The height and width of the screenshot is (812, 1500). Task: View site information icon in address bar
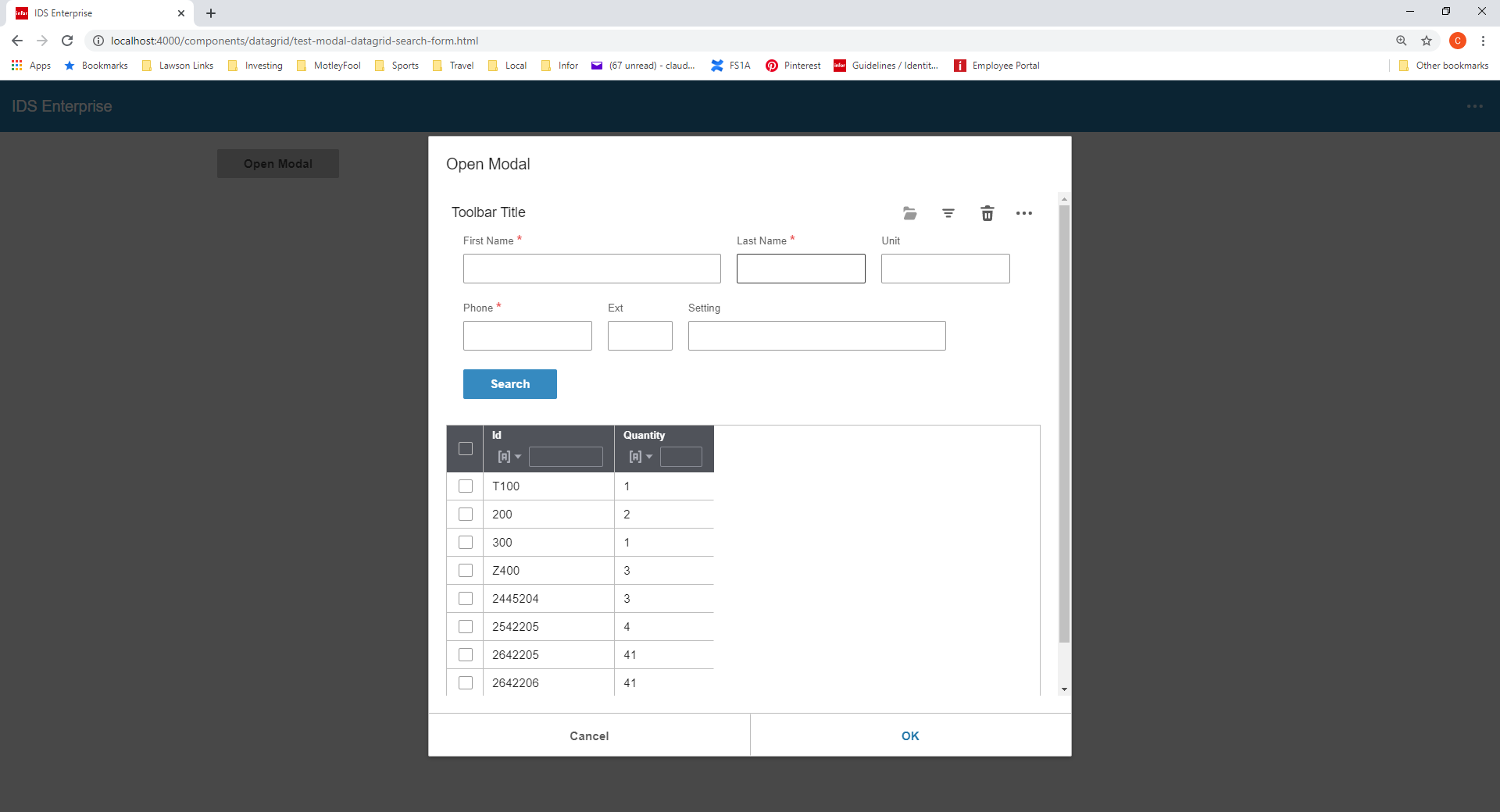[x=98, y=41]
